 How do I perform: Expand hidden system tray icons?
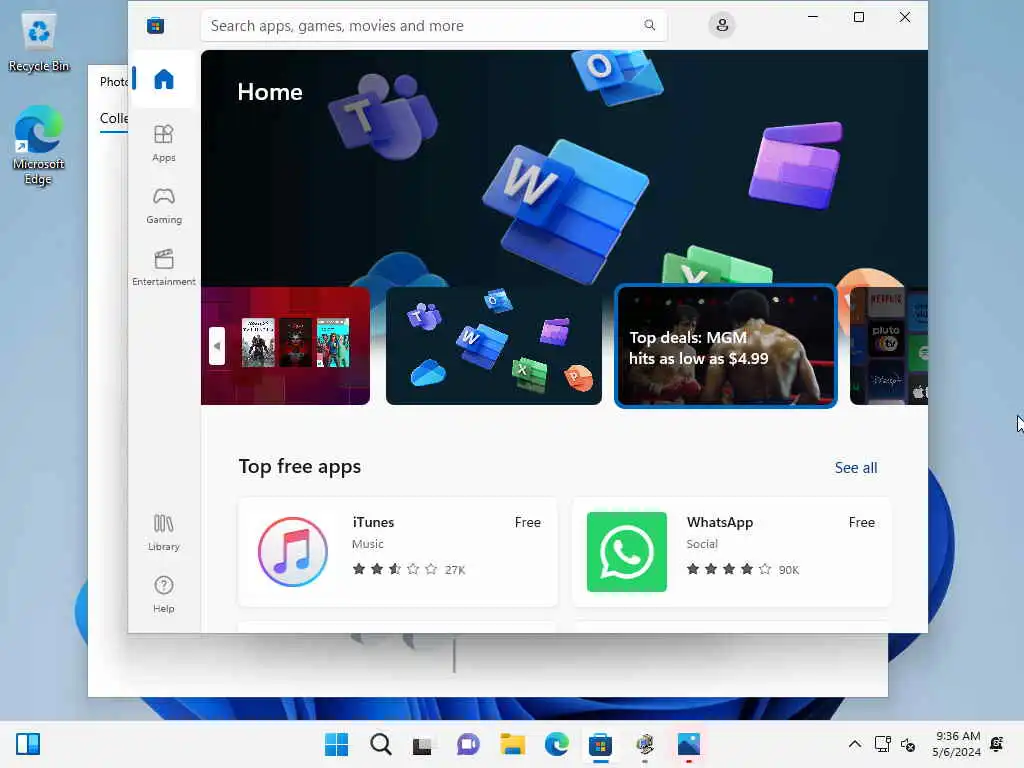pos(854,744)
